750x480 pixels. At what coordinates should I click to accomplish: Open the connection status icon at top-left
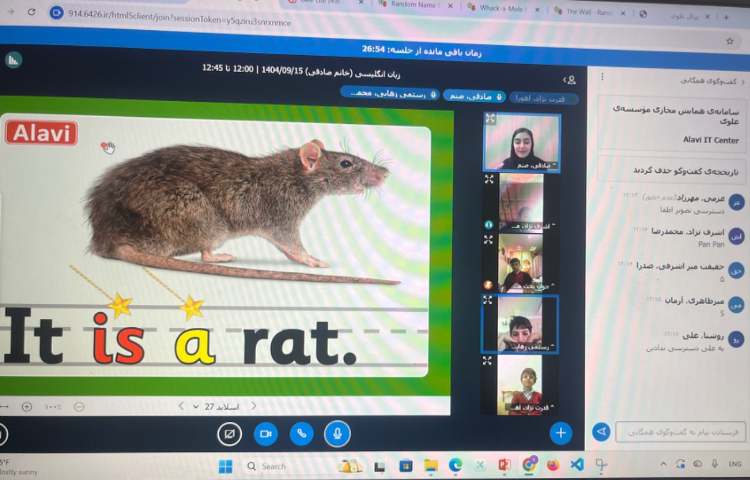[x=13, y=60]
